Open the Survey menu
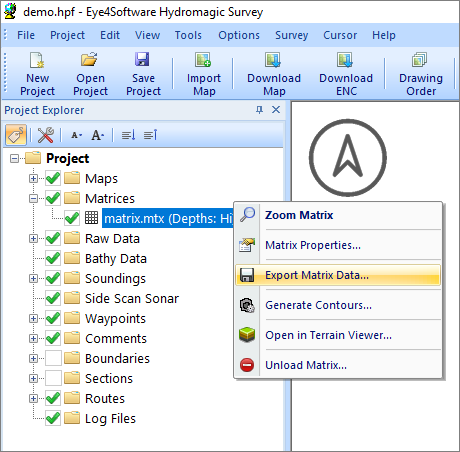 coord(292,35)
